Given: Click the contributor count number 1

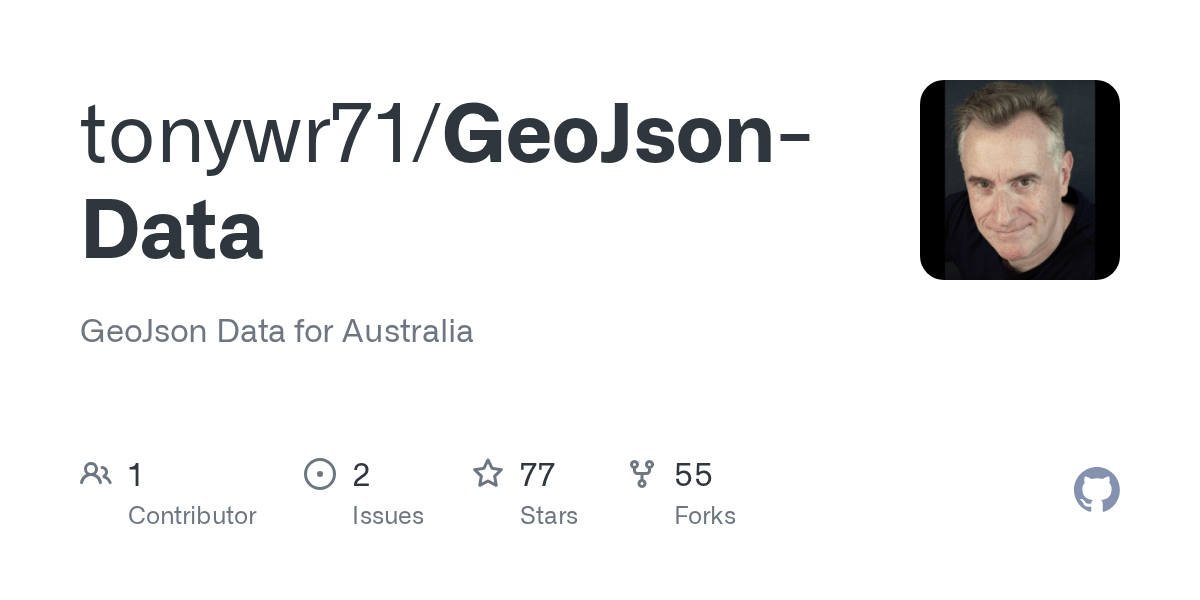Looking at the screenshot, I should pos(136,475).
